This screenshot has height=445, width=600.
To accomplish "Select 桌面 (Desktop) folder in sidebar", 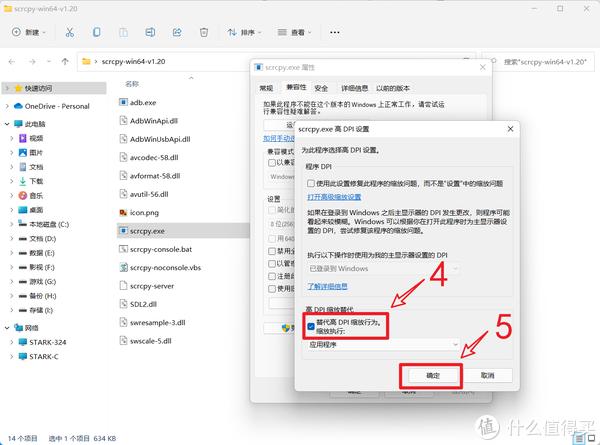I will tap(31, 210).
